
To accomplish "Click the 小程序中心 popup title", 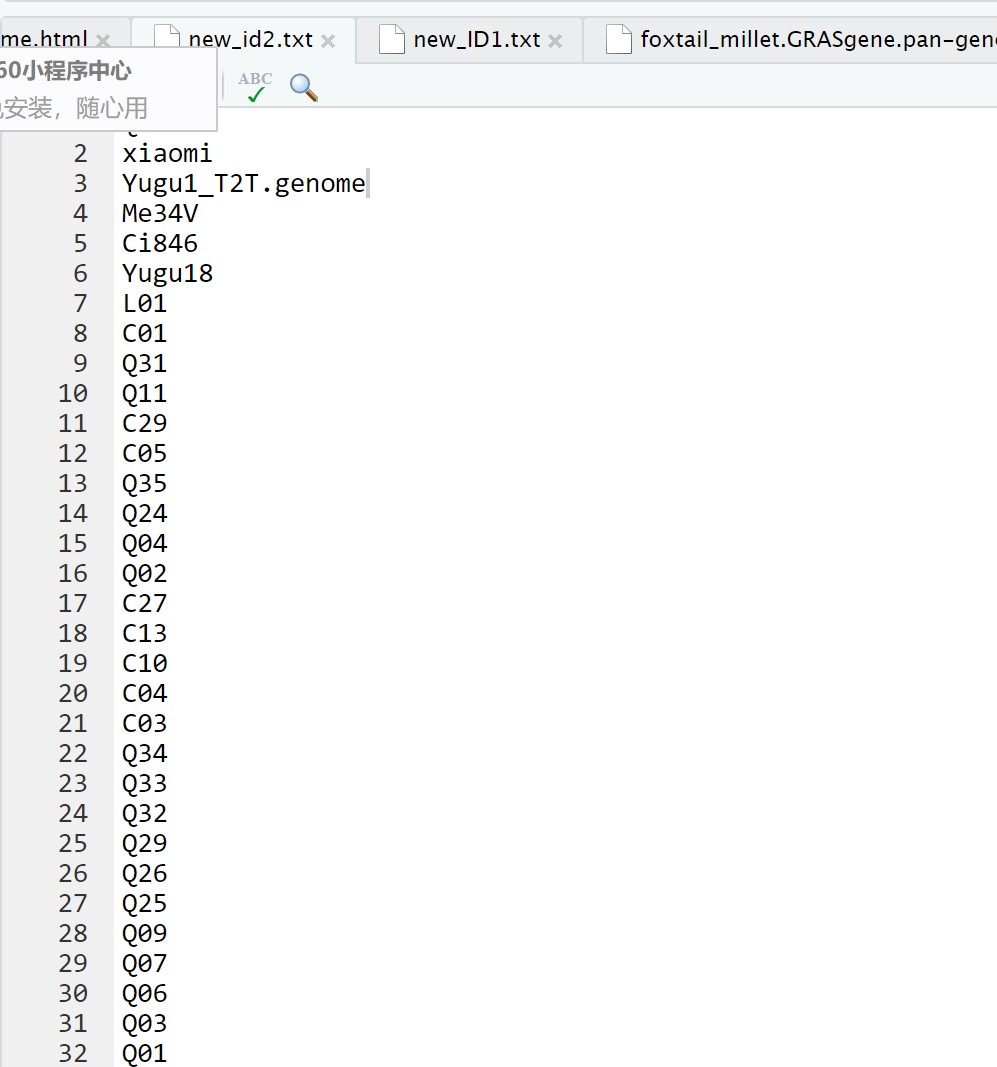I will tap(65, 70).
